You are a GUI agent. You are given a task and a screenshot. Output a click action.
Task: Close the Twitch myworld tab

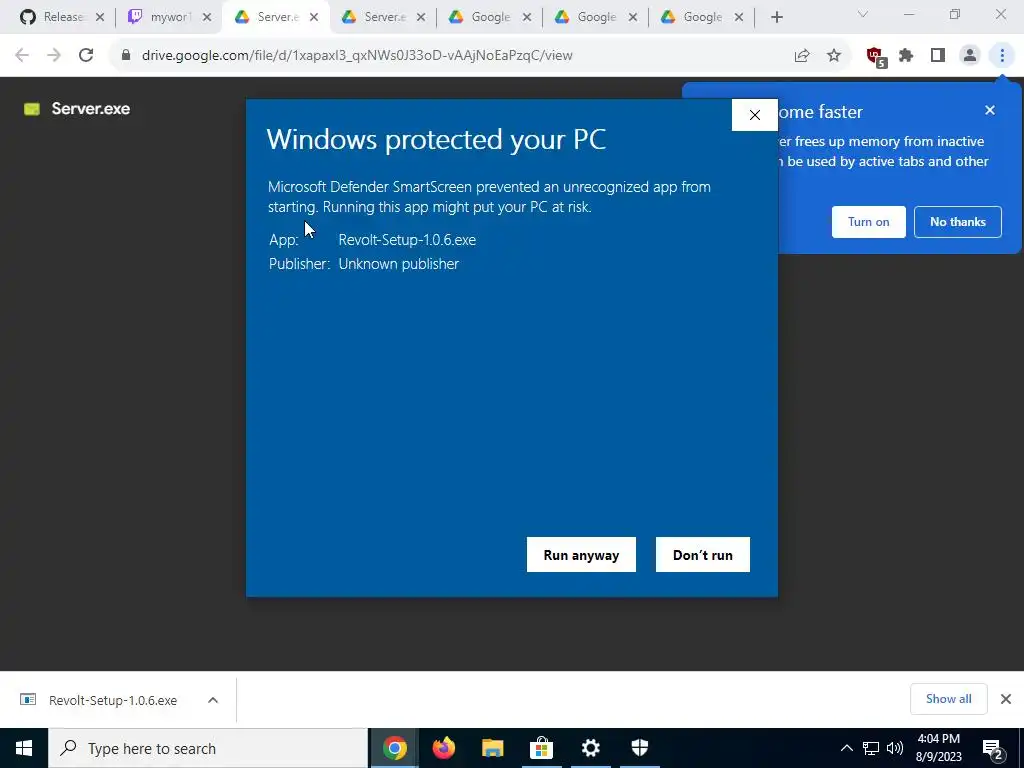pos(207,18)
